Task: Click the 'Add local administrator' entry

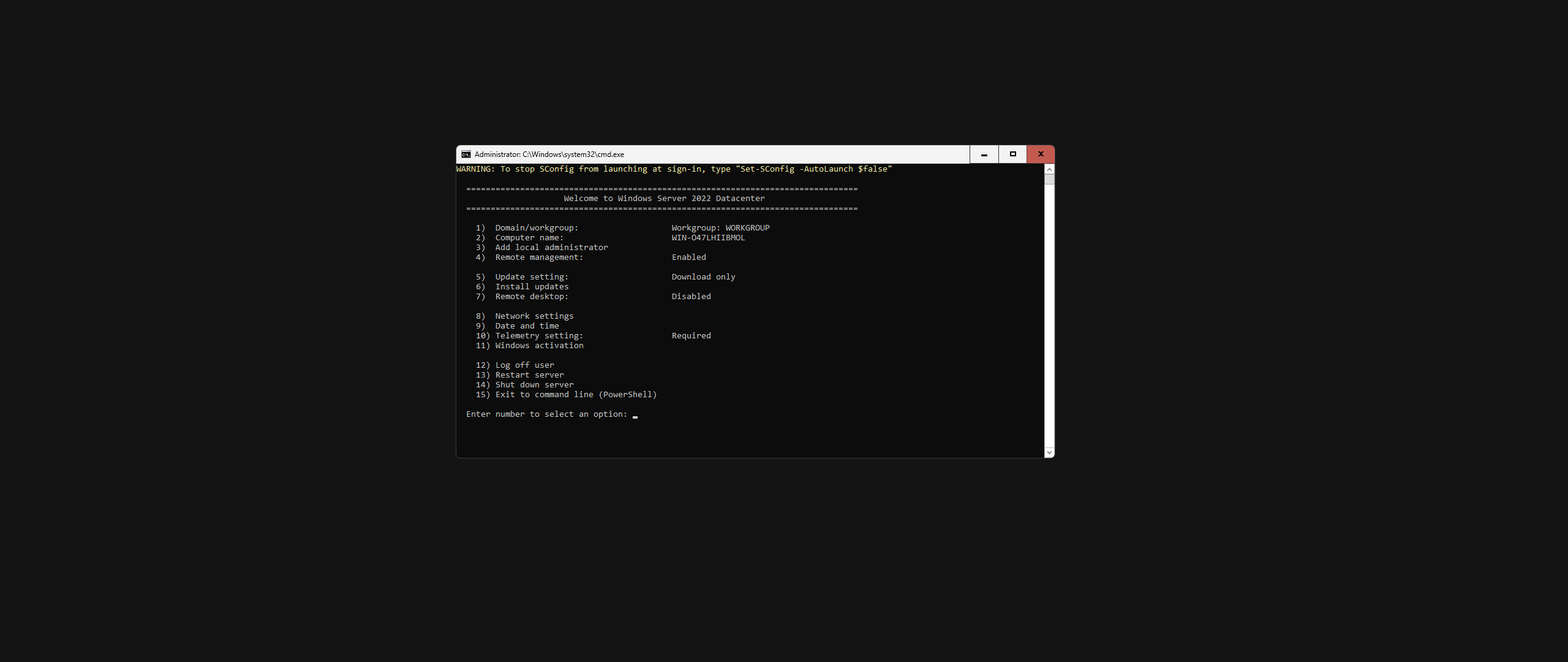Action: (551, 248)
